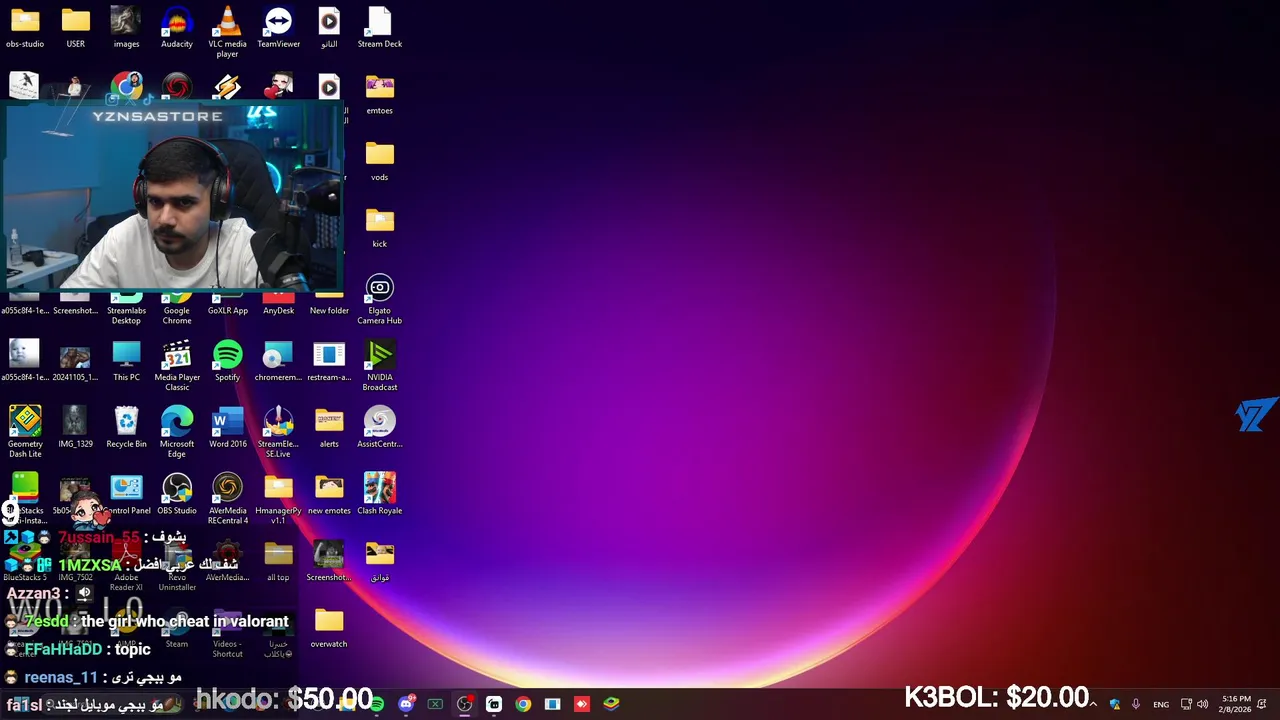Open Discord from the taskbar
This screenshot has height=720, width=1280.
[406, 704]
